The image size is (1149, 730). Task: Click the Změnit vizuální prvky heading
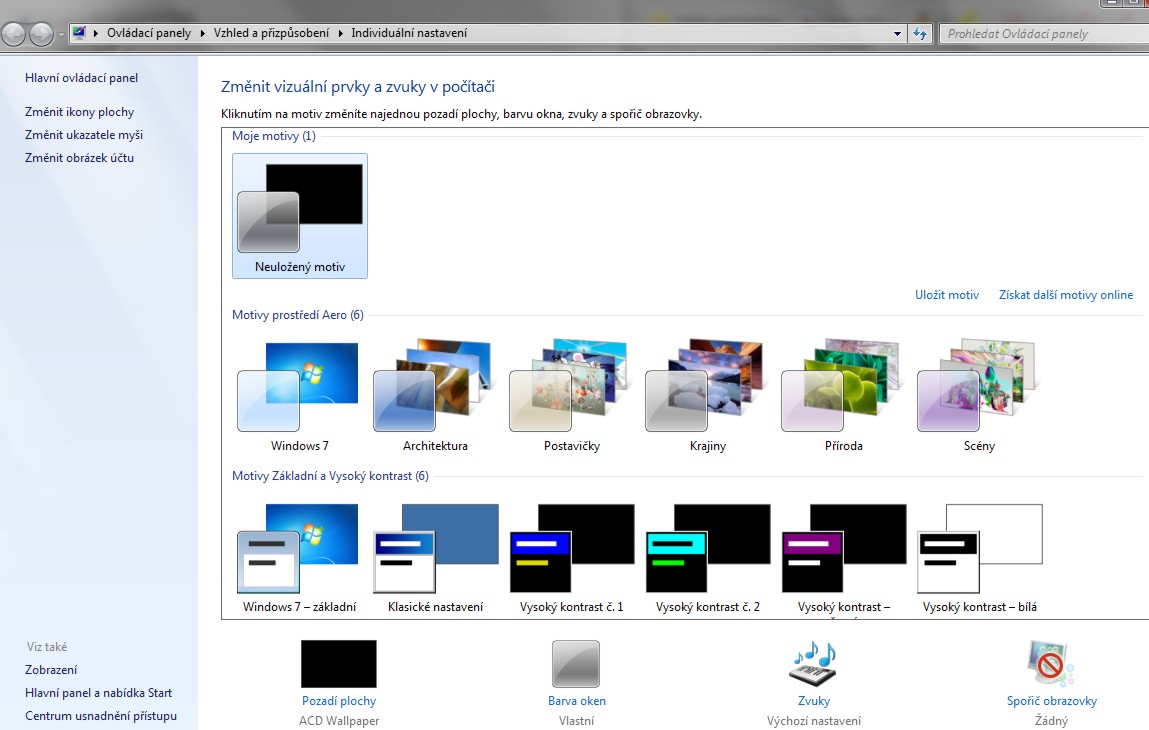[x=358, y=86]
